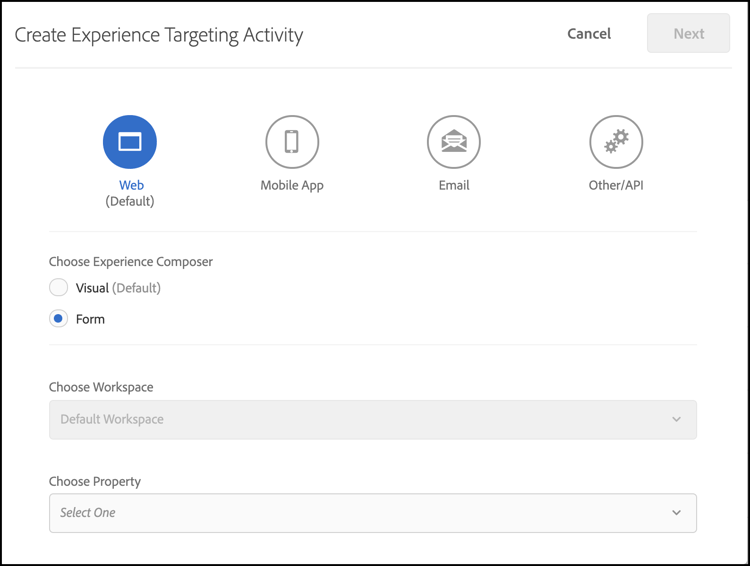Click the Choose Workspace chevron arrow
This screenshot has width=750, height=566.
[677, 419]
